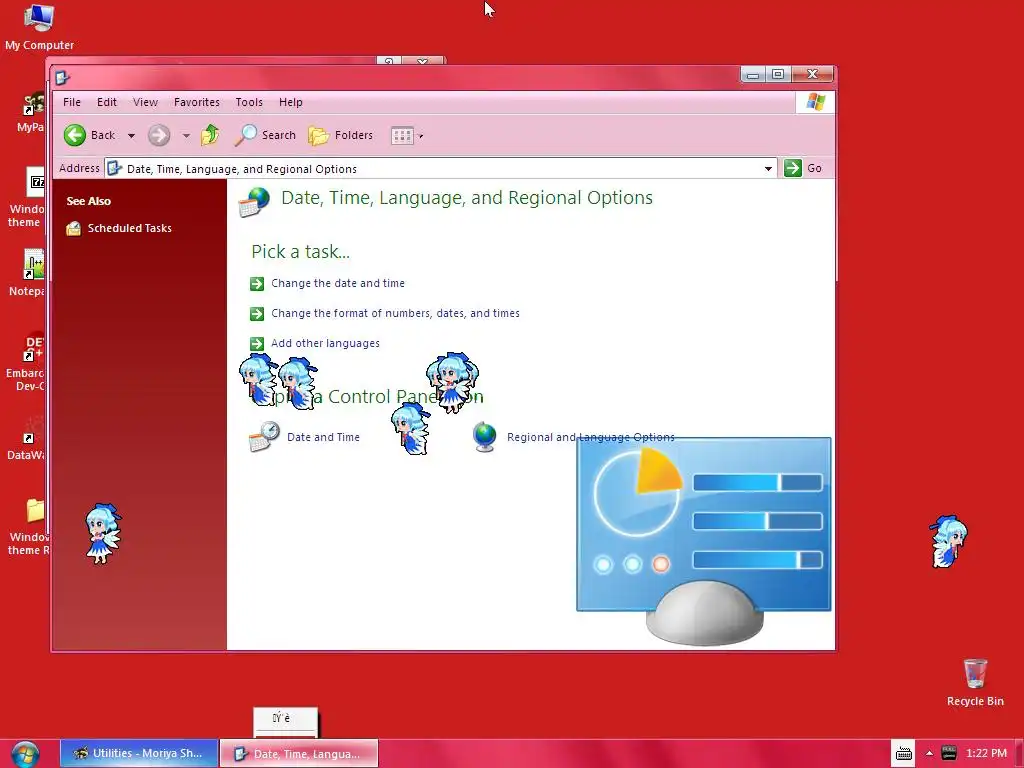Open the Edit menu
This screenshot has width=1024, height=768.
tap(106, 102)
